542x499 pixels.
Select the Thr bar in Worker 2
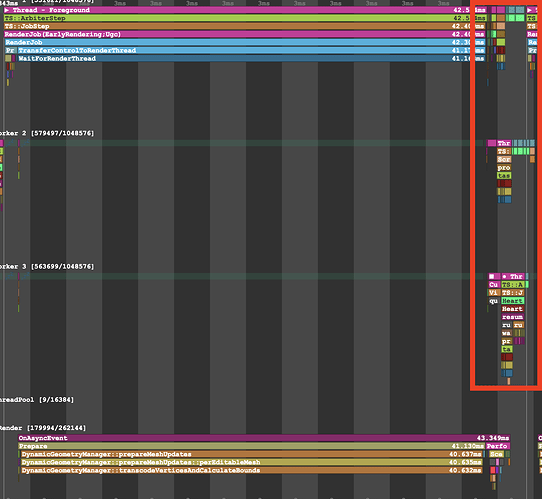504,143
